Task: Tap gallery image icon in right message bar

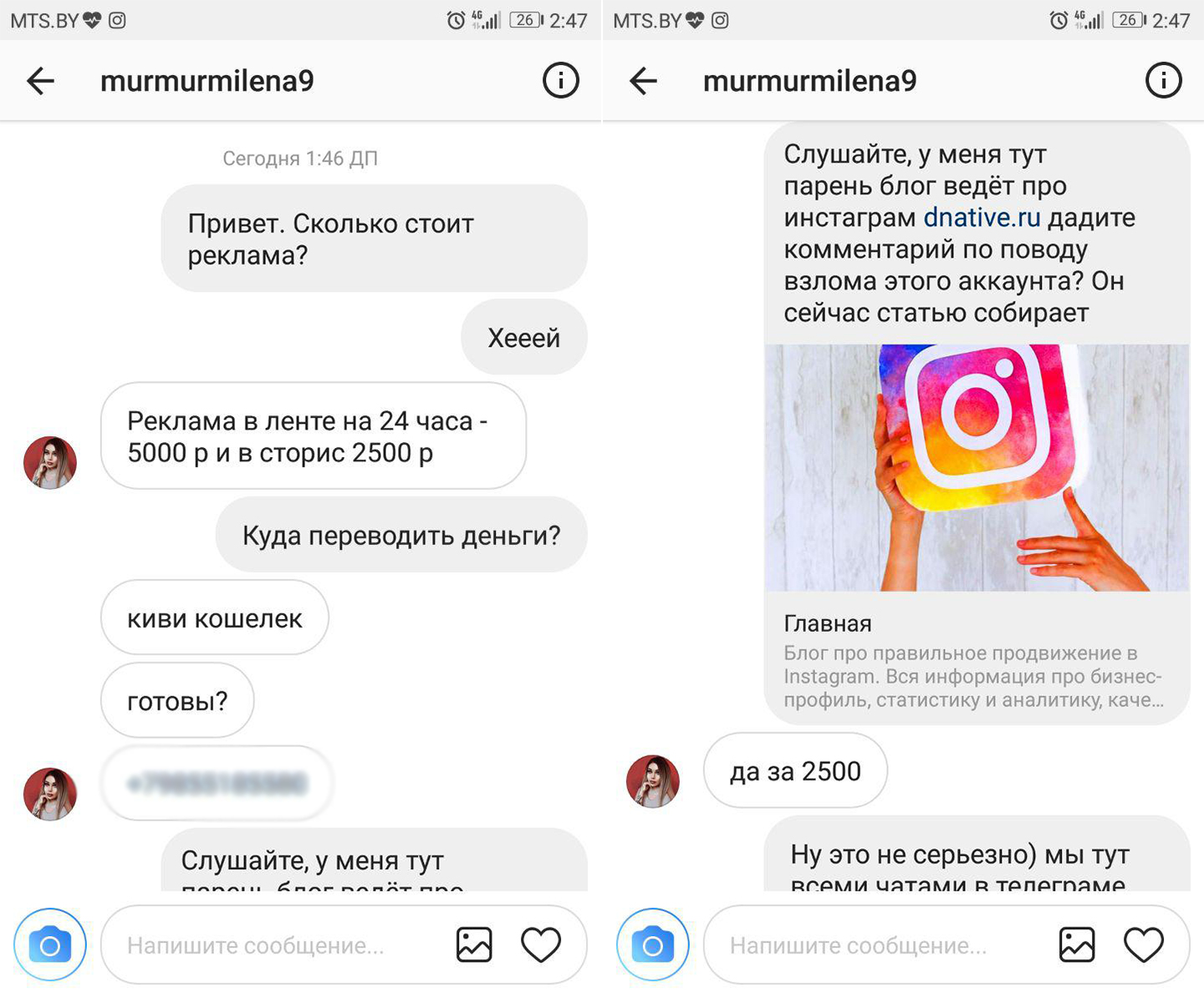Action: point(1077,944)
